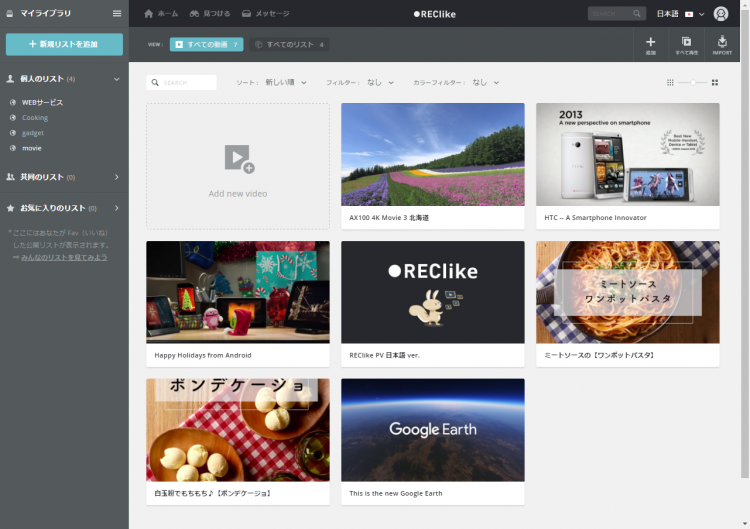This screenshot has width=750, height=529.
Task: Click the binoculars 見つける icon
Action: [194, 13]
